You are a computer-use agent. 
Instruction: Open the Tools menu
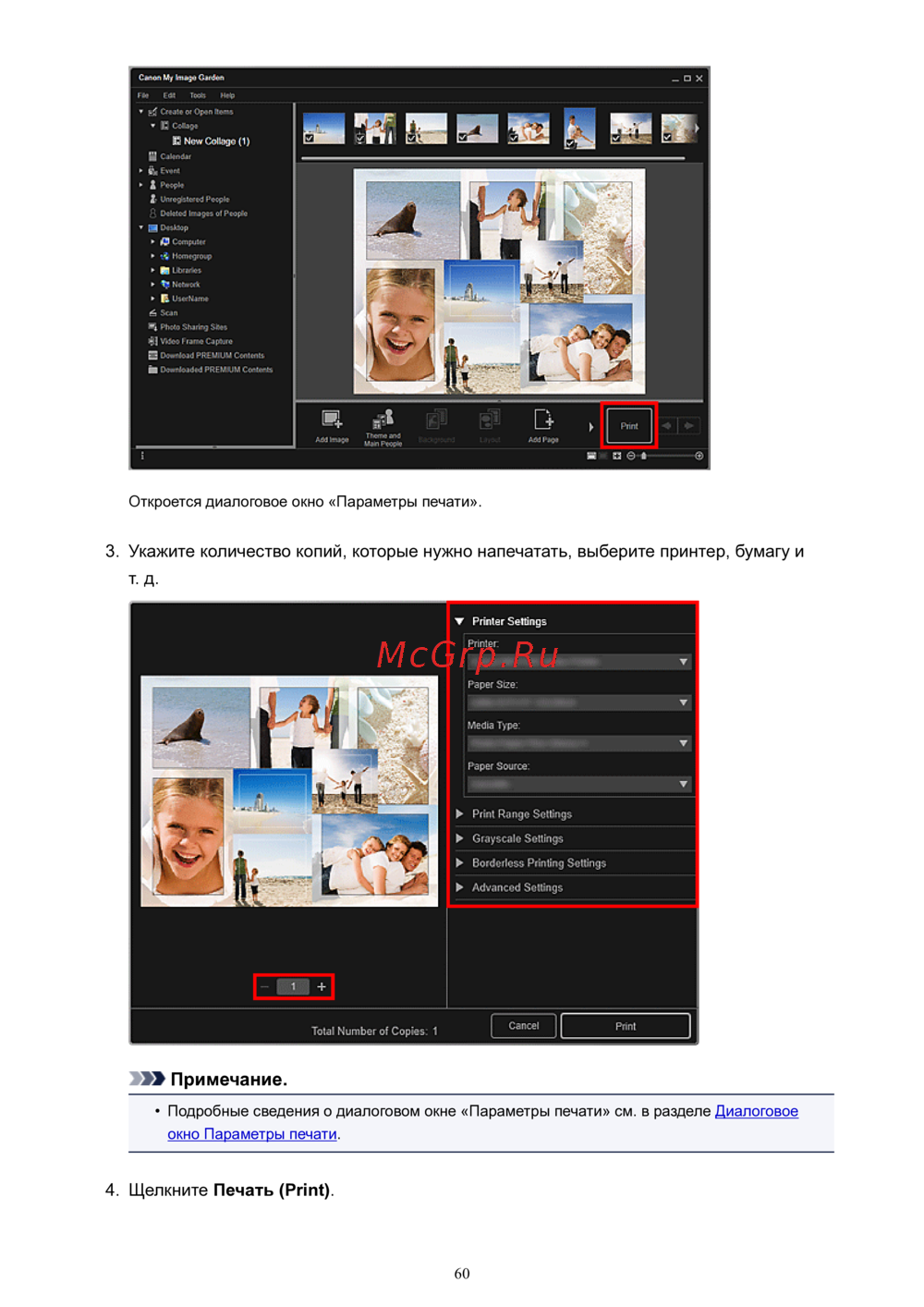click(197, 95)
